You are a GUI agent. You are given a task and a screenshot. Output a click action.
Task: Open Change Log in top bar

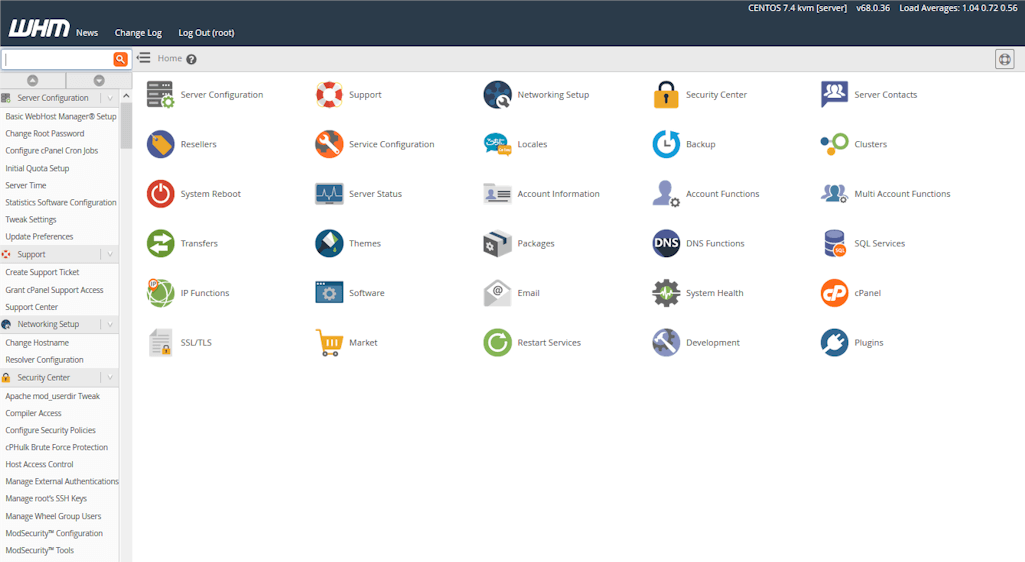[138, 33]
